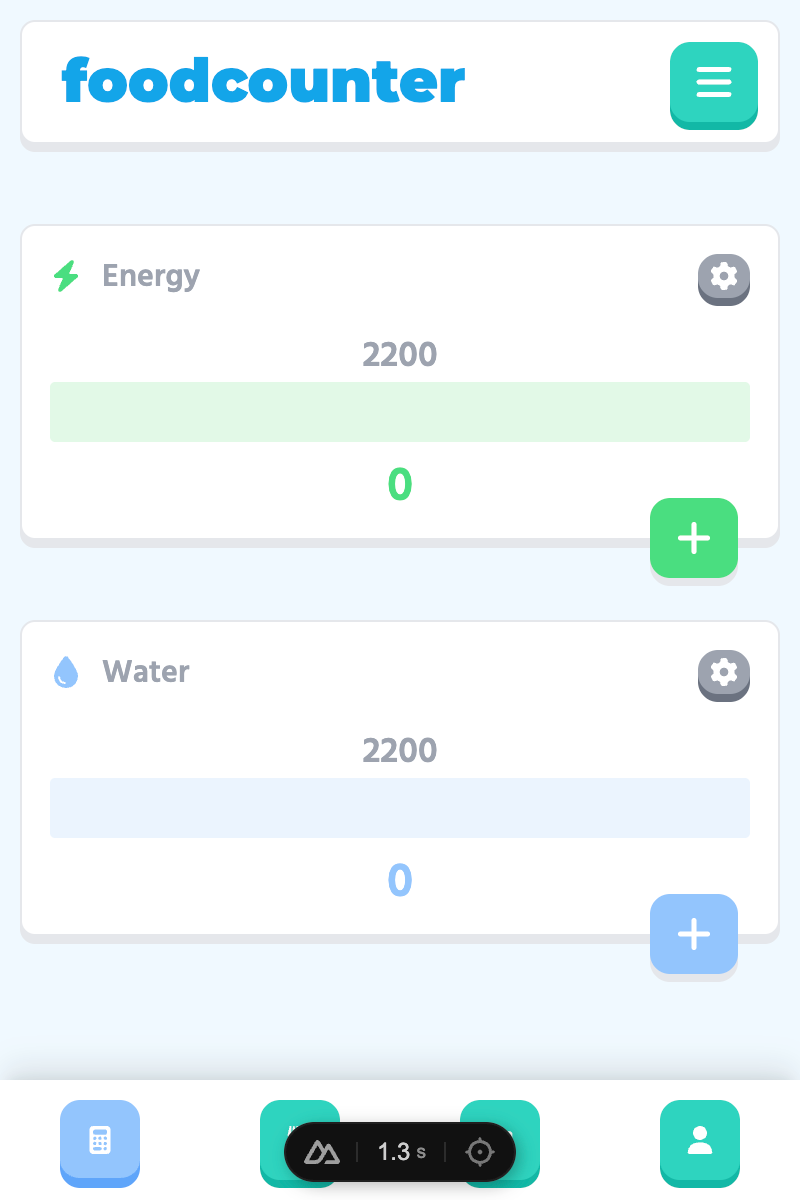Open the calculator tab in bottom bar
800x1200 pixels.
pyautogui.click(x=100, y=1140)
